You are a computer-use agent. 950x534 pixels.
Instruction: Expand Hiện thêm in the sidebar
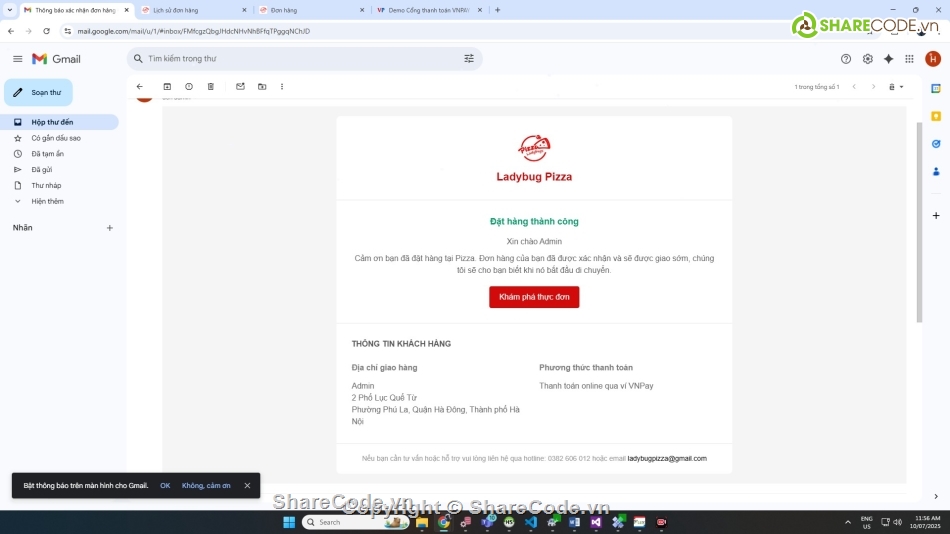click(47, 201)
